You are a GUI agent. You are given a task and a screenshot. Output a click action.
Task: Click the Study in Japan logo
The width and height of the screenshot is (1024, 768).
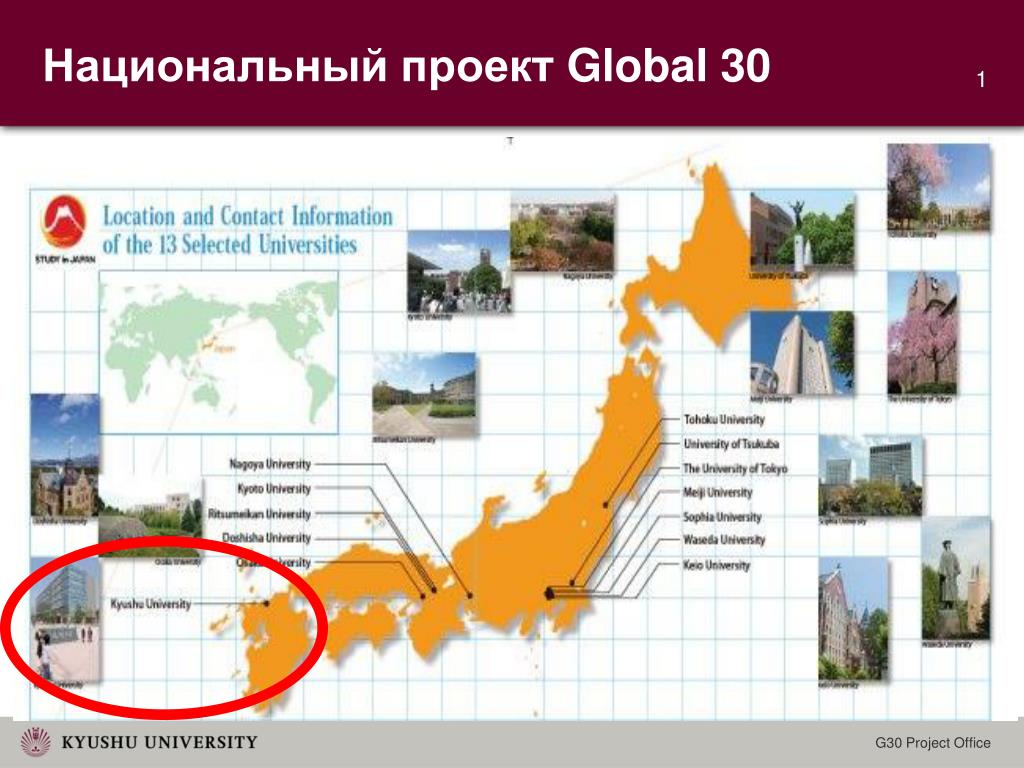click(x=64, y=229)
